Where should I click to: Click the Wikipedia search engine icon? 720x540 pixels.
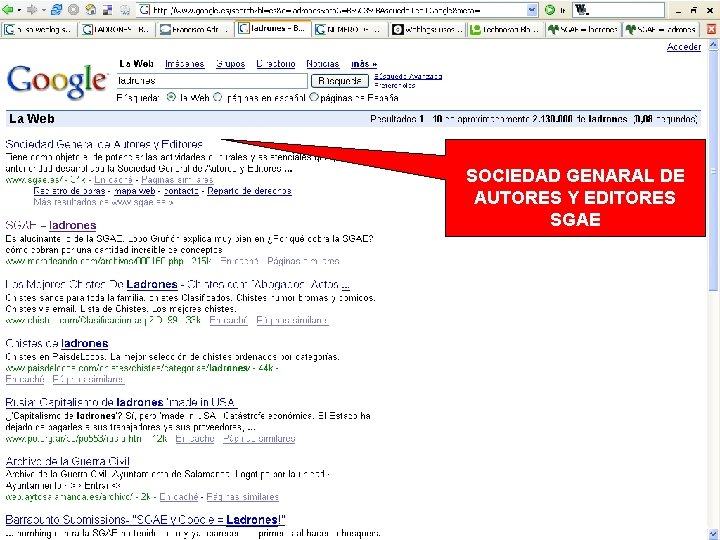[582, 10]
